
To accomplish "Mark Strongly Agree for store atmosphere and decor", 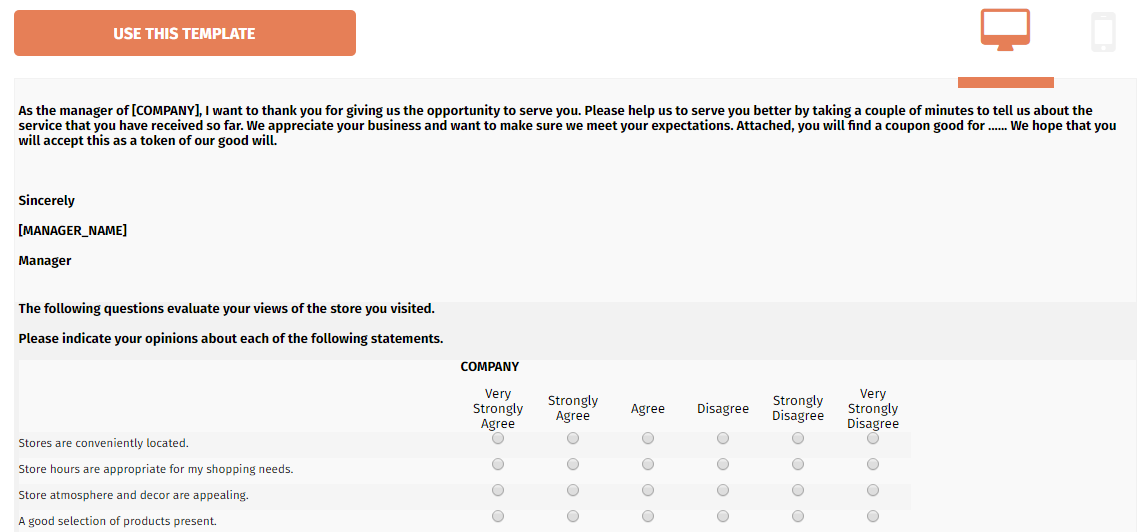I will 573,491.
